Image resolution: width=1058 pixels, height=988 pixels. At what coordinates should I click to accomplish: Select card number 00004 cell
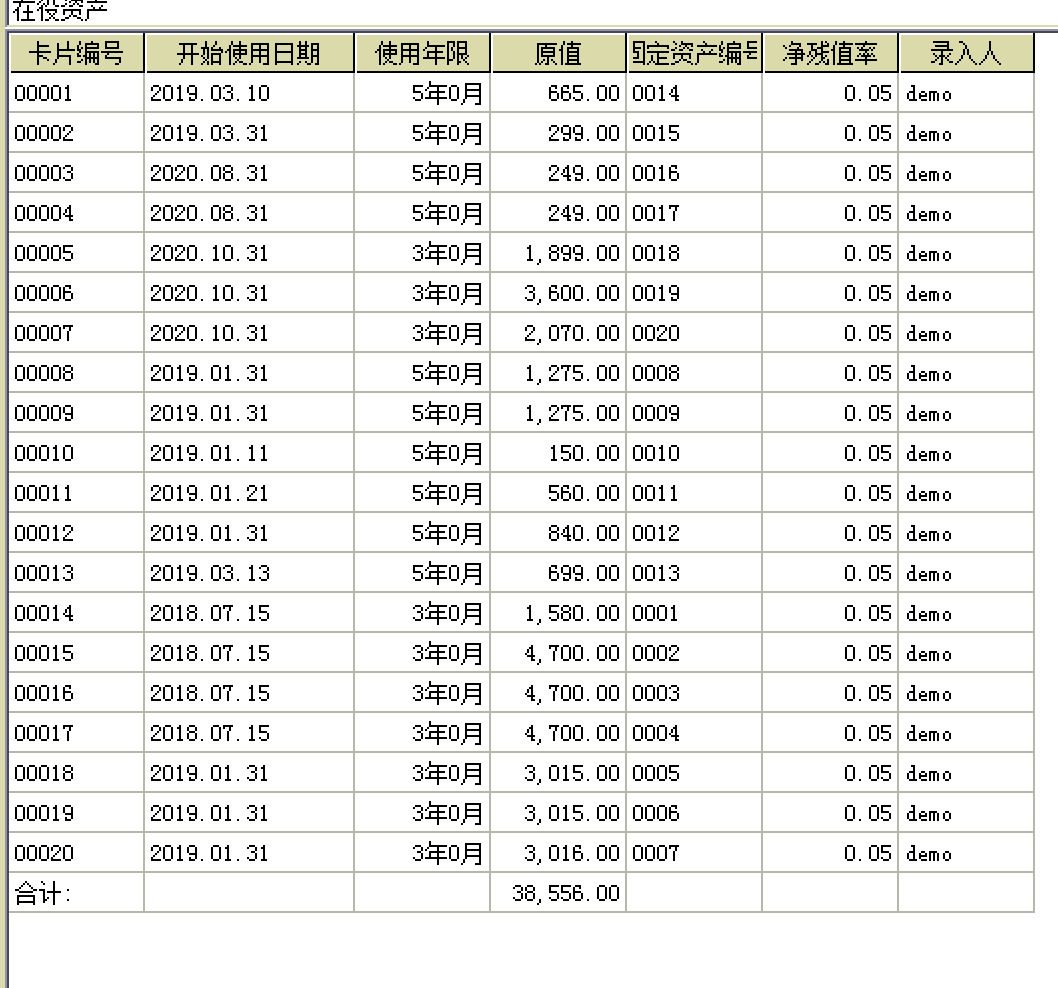coord(76,213)
